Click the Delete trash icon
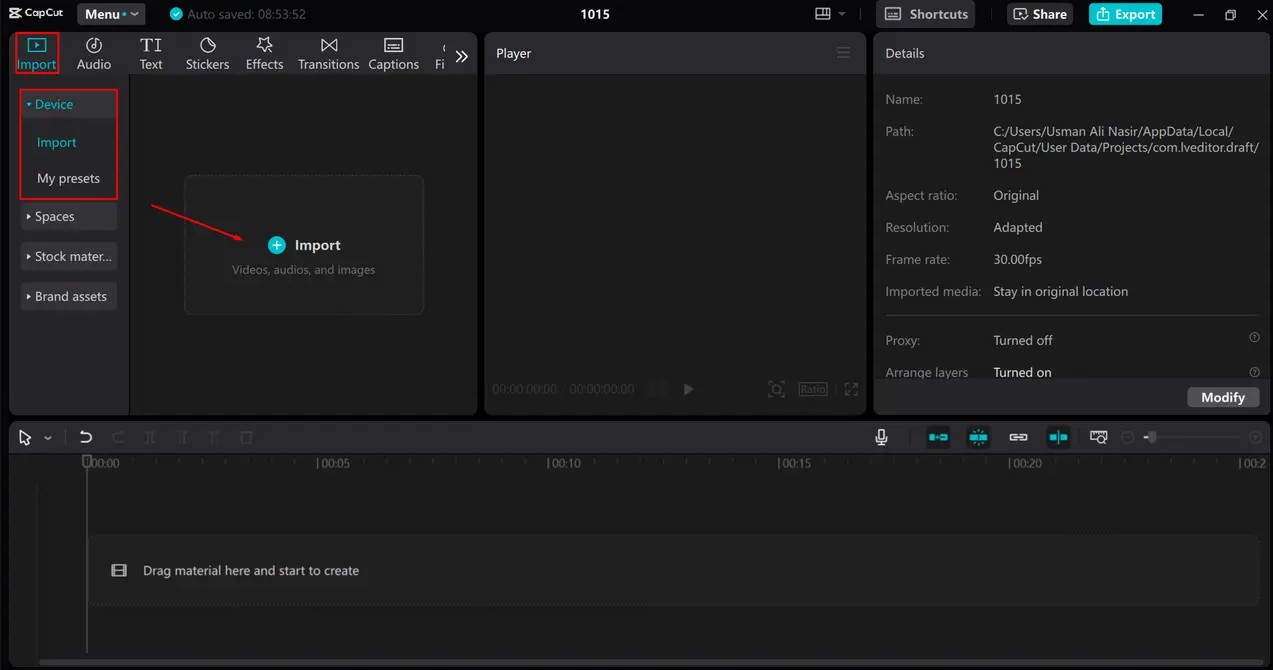This screenshot has width=1273, height=670. (246, 437)
